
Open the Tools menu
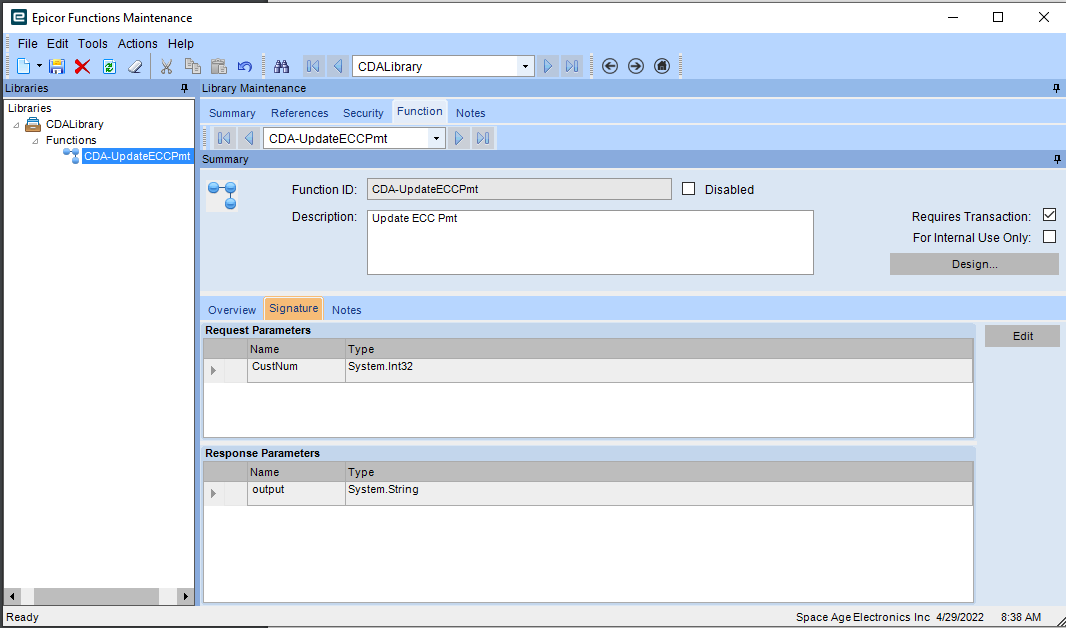[x=92, y=43]
